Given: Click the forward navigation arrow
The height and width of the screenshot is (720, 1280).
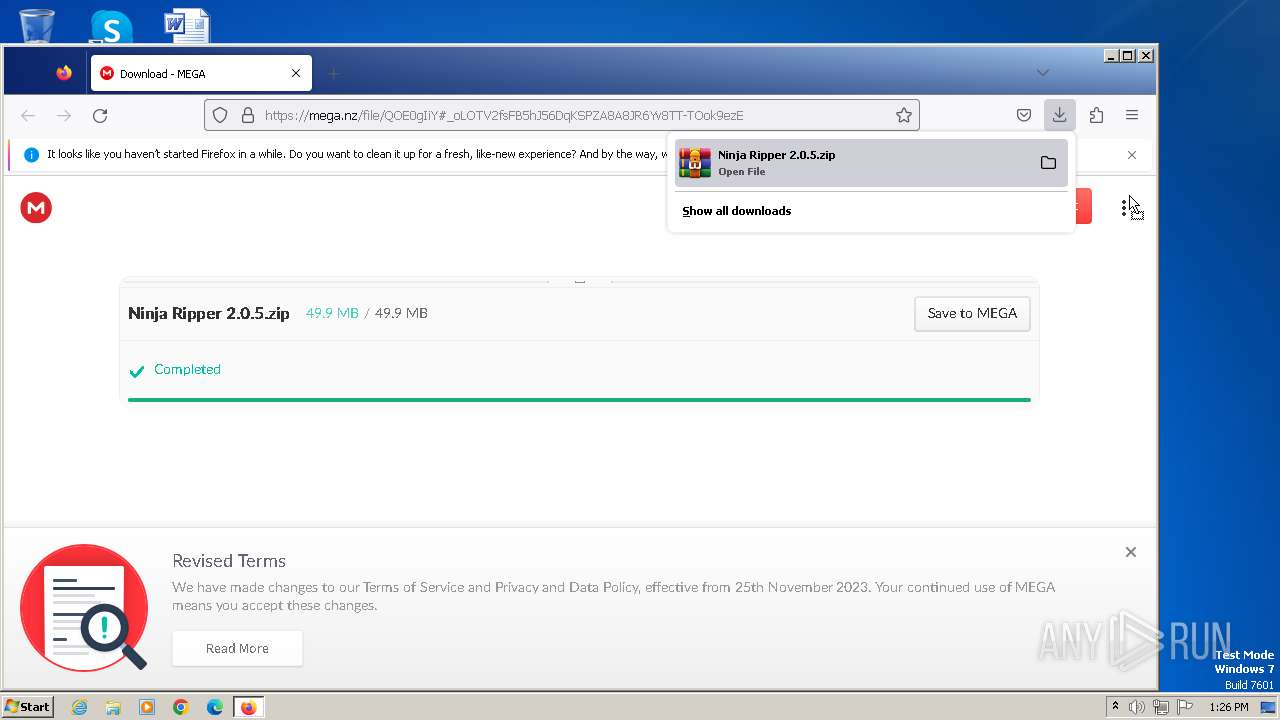Looking at the screenshot, I should coord(64,116).
